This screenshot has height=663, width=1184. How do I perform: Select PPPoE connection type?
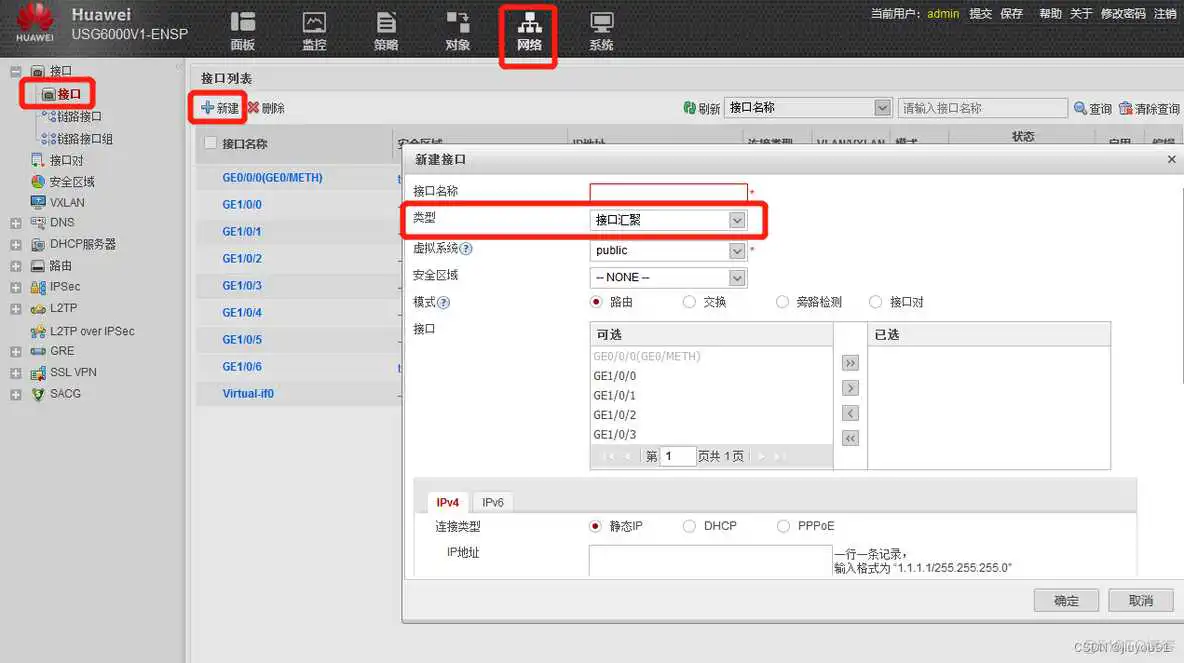(x=783, y=525)
